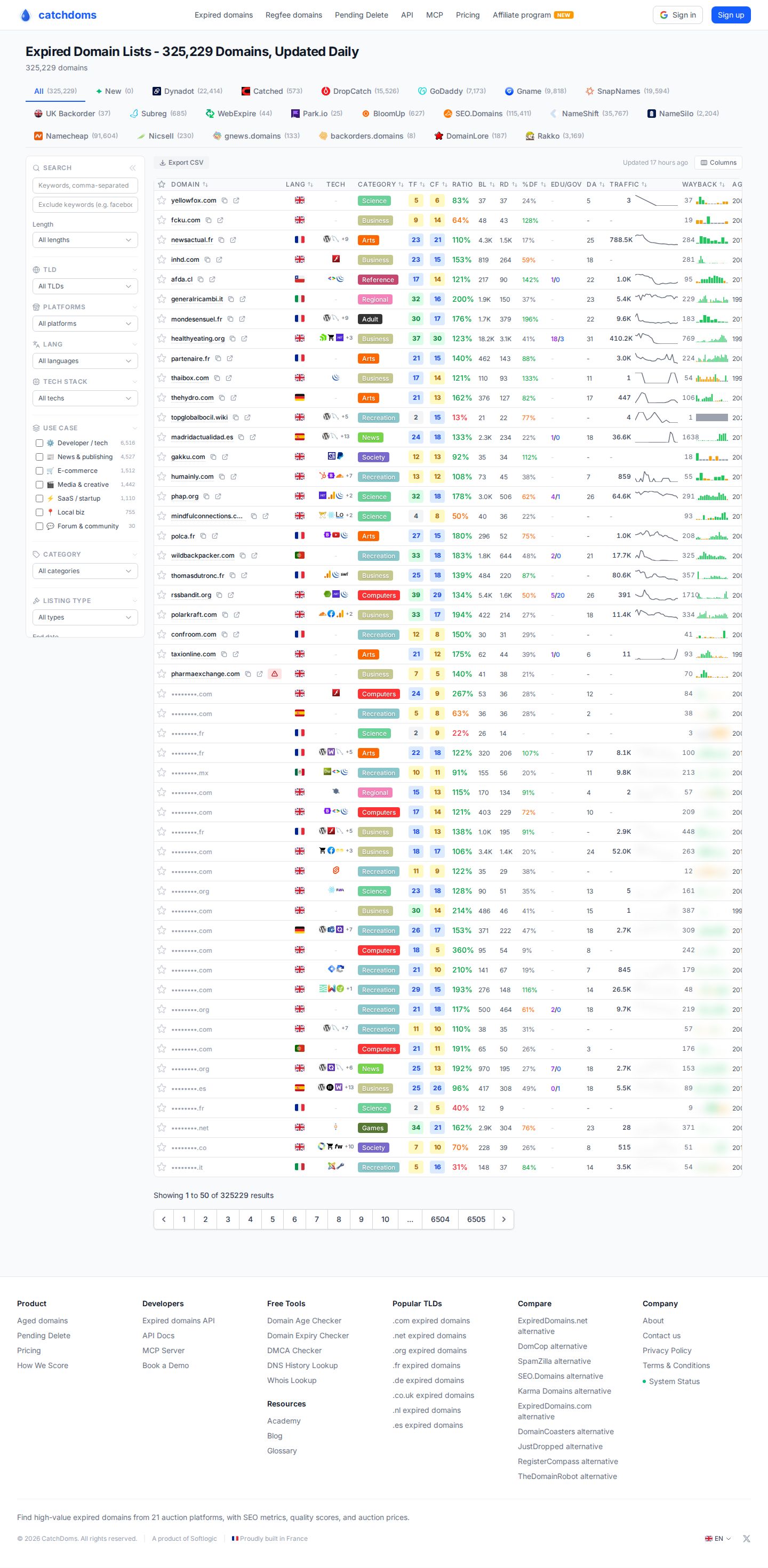Sort by the Wayback column arrows
The height and width of the screenshot is (1568, 768).
[722, 184]
